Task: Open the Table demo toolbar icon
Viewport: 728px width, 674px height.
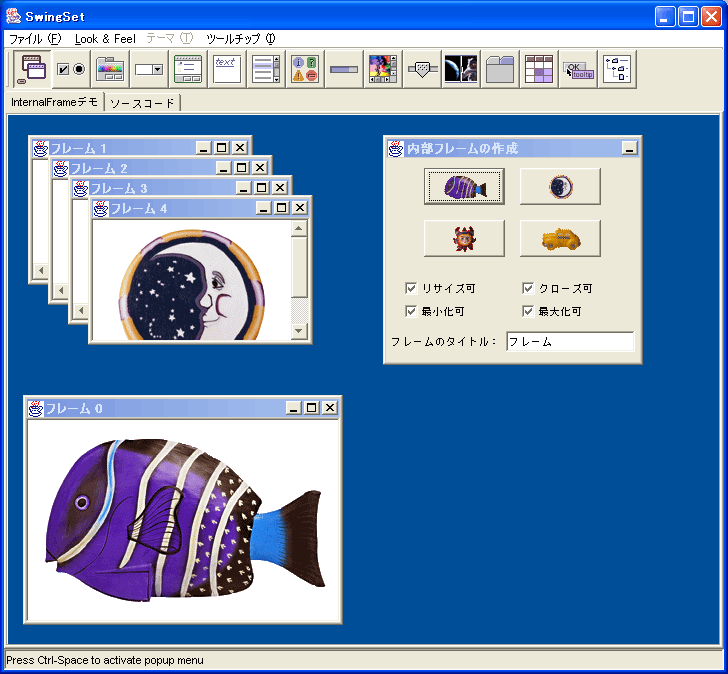Action: coord(539,69)
